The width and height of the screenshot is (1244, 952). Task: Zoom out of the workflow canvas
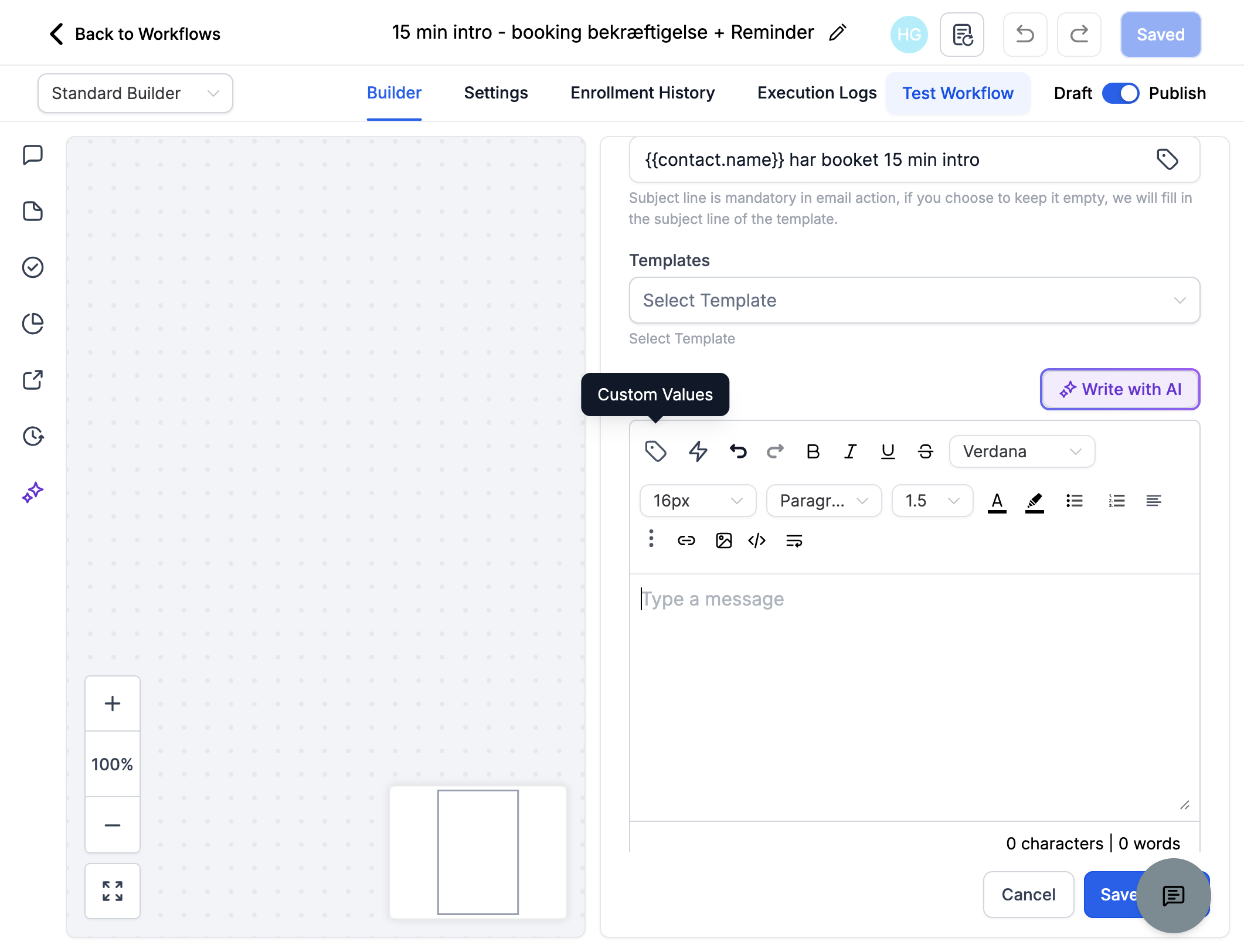pos(113,825)
